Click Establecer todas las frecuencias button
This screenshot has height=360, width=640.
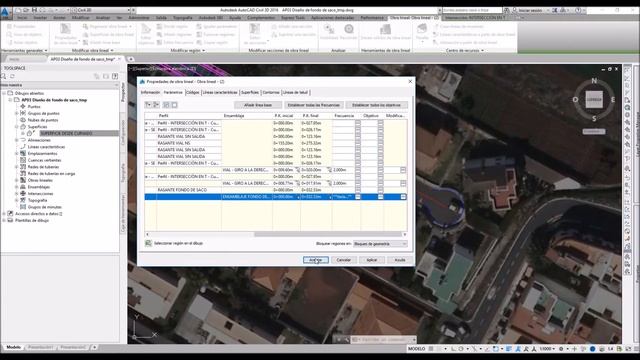click(x=313, y=105)
